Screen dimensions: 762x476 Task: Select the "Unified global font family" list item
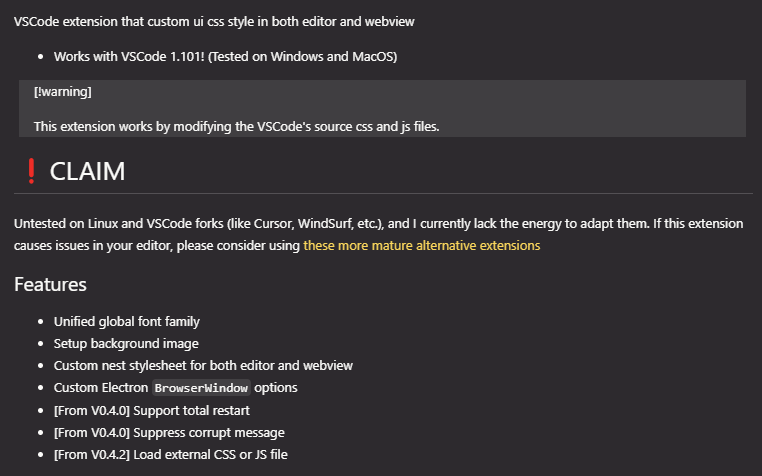tap(126, 322)
